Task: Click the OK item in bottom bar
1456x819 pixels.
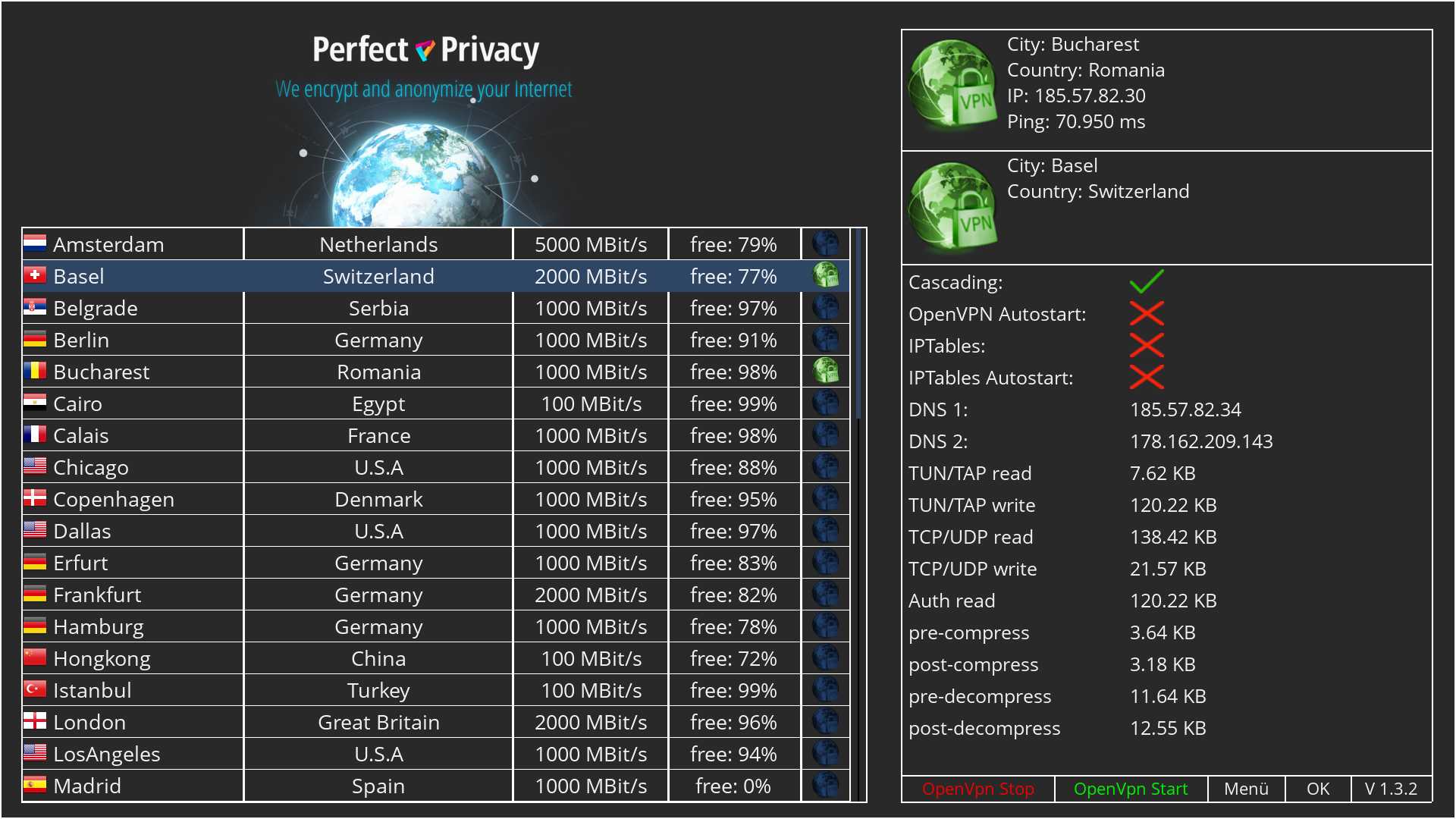Action: click(1317, 789)
